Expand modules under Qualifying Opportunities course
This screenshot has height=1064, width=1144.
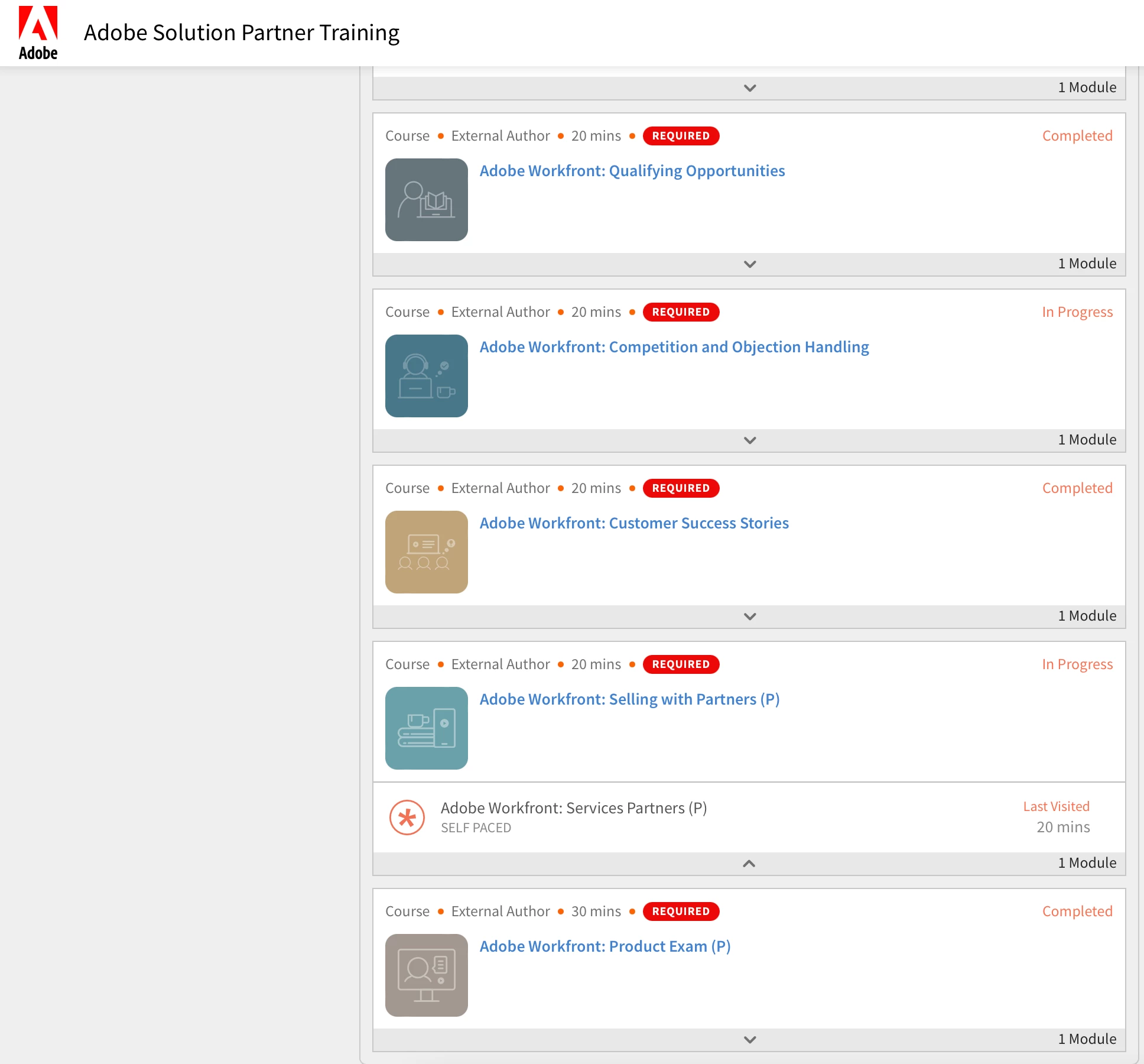(749, 264)
